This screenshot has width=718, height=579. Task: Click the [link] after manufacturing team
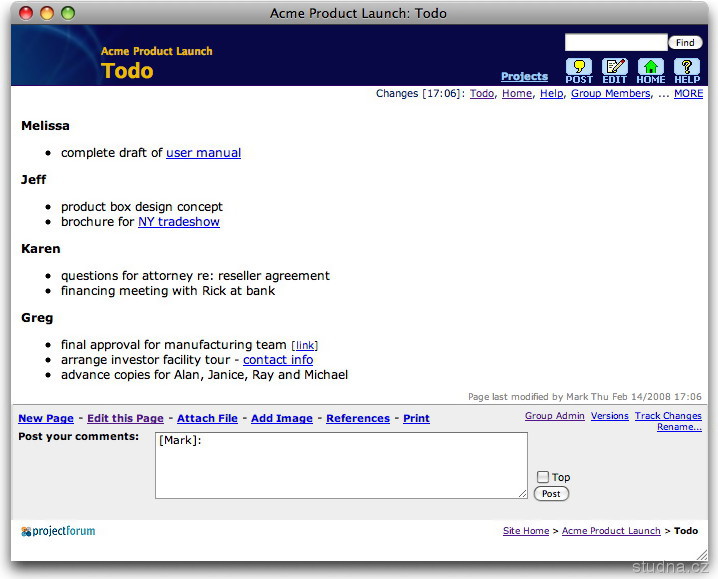(x=305, y=345)
